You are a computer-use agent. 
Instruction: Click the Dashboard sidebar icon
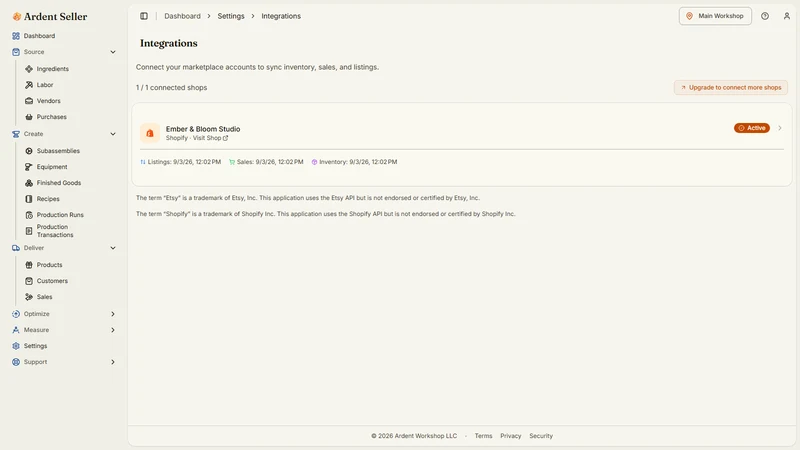coord(16,36)
